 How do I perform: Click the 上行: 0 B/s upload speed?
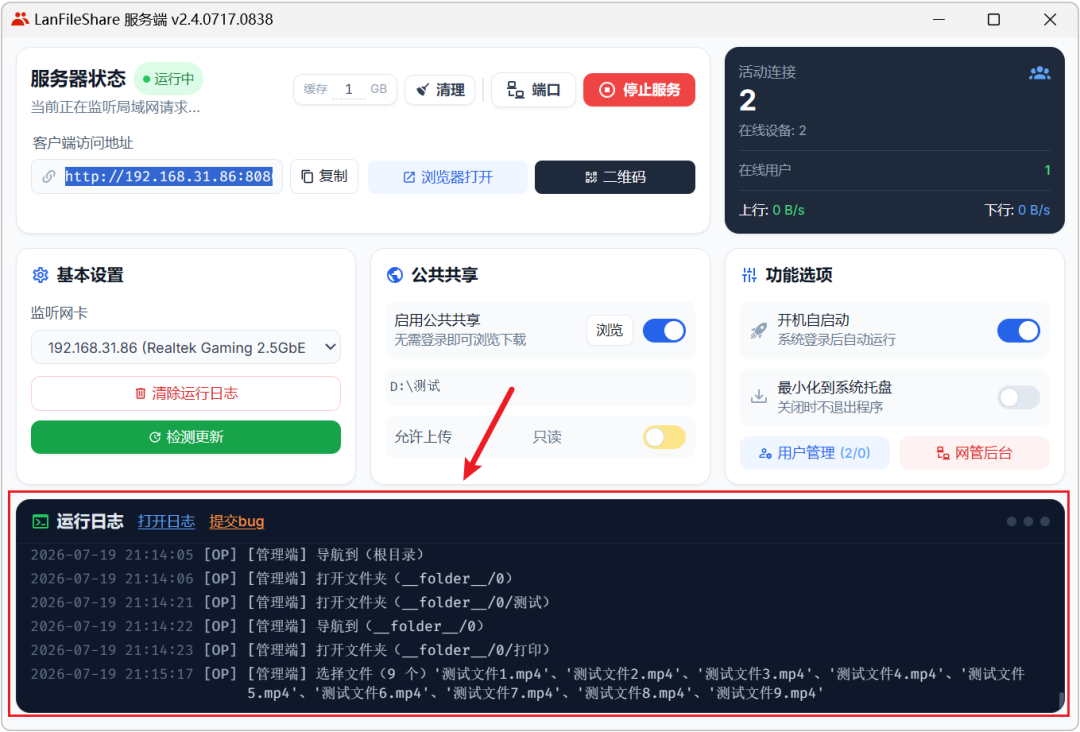pos(771,210)
